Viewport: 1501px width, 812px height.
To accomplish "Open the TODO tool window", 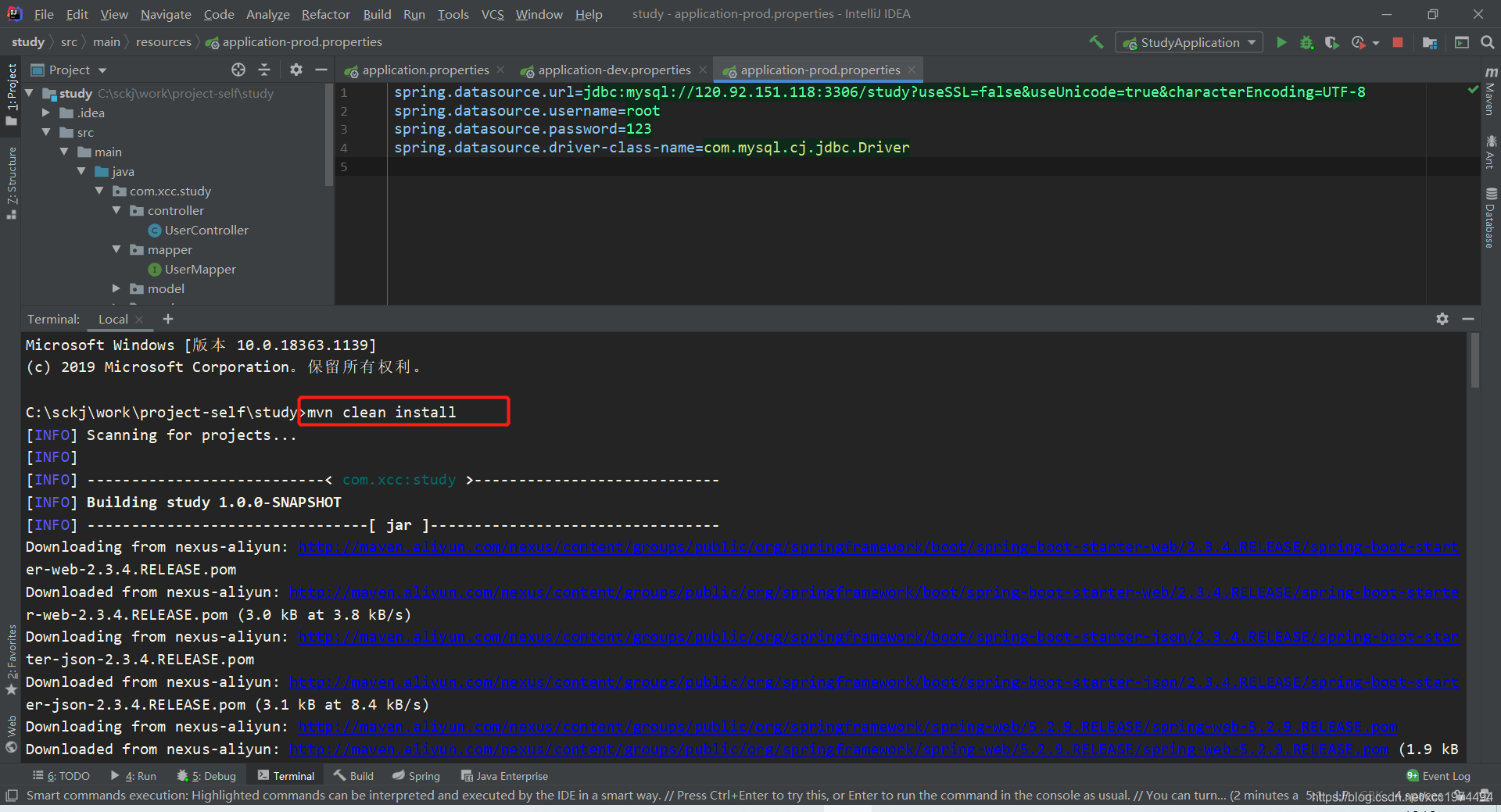I will (62, 776).
